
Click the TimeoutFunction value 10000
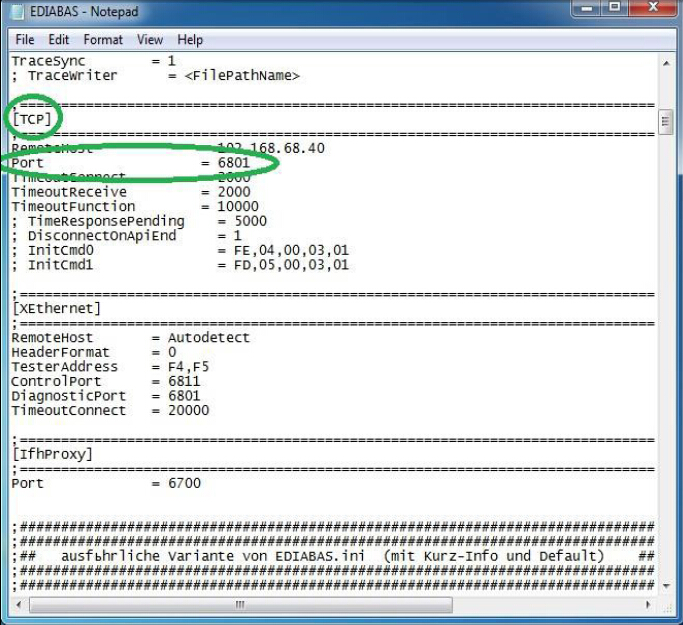point(238,206)
